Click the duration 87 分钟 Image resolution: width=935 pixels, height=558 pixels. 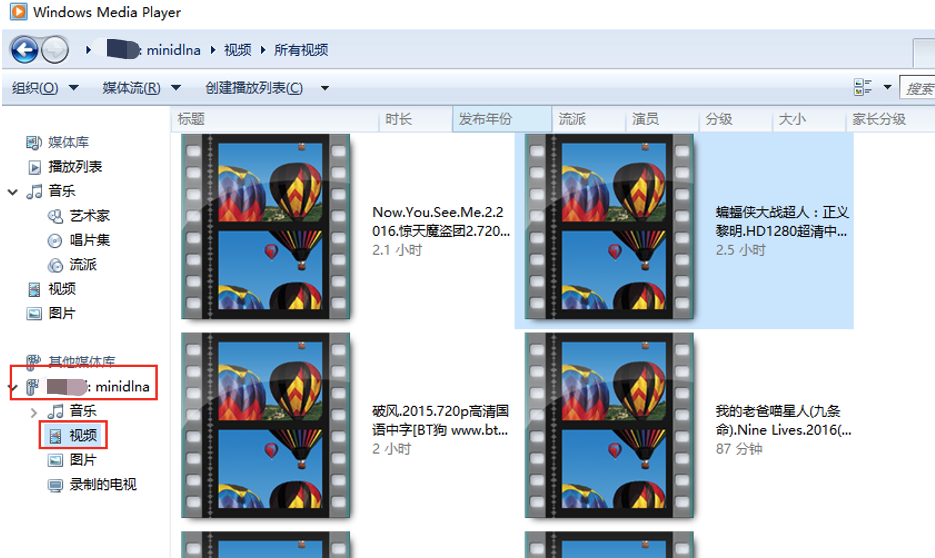[739, 449]
